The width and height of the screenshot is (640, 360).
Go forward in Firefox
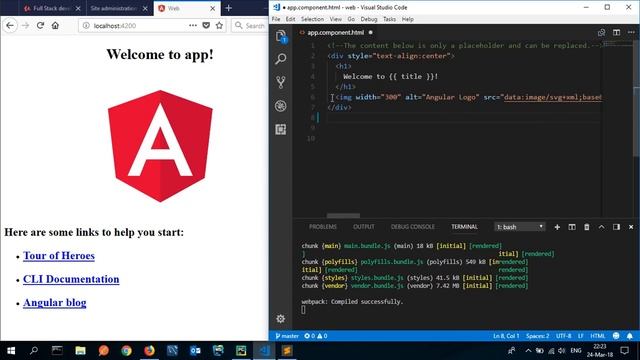[25, 26]
